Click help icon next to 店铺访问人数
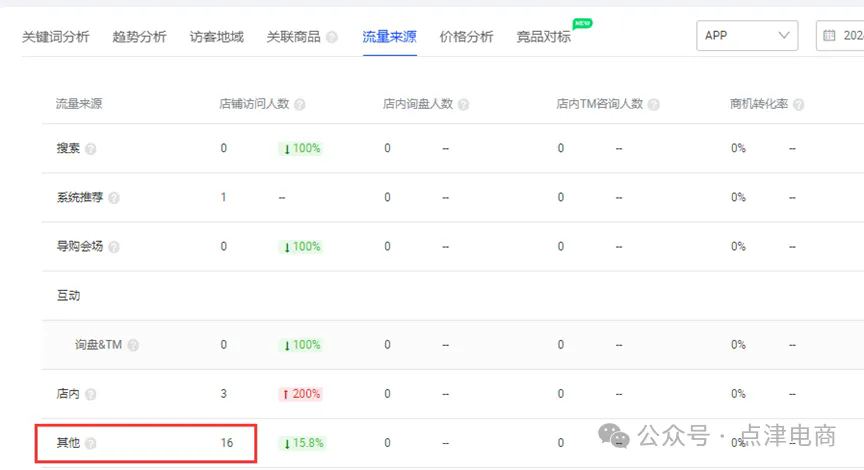 click(x=300, y=105)
